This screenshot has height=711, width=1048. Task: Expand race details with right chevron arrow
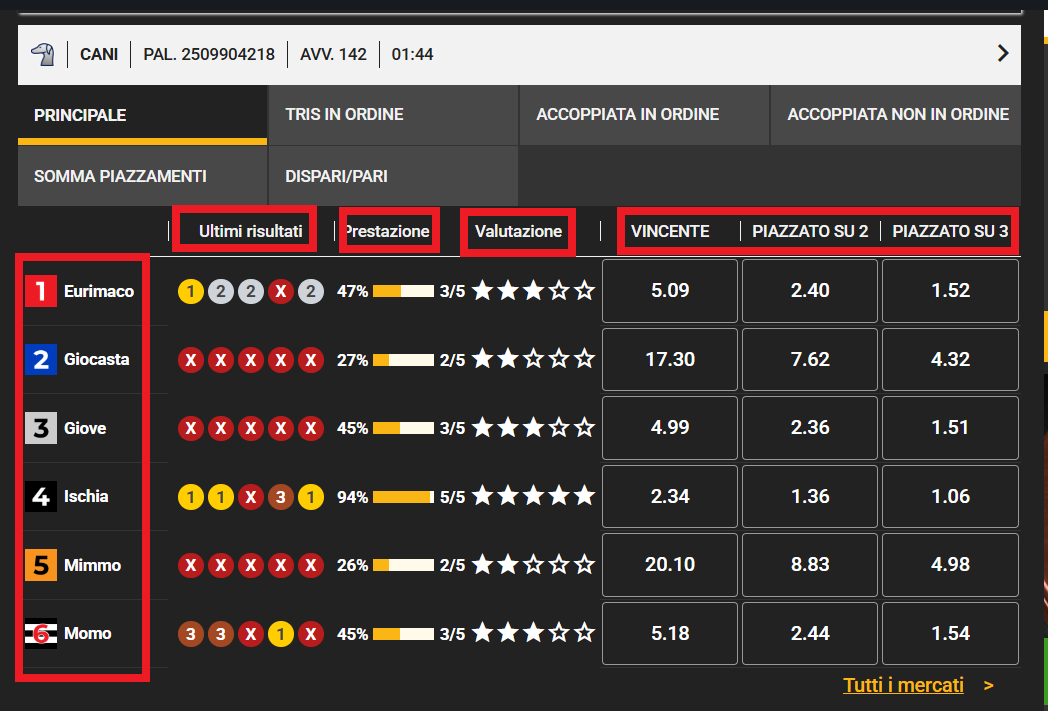click(1003, 53)
